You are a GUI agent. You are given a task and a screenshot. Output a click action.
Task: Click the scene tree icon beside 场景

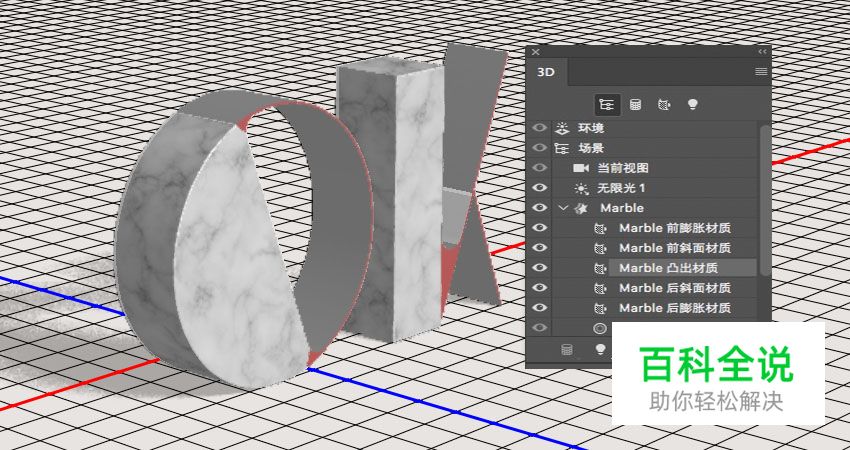pyautogui.click(x=561, y=148)
